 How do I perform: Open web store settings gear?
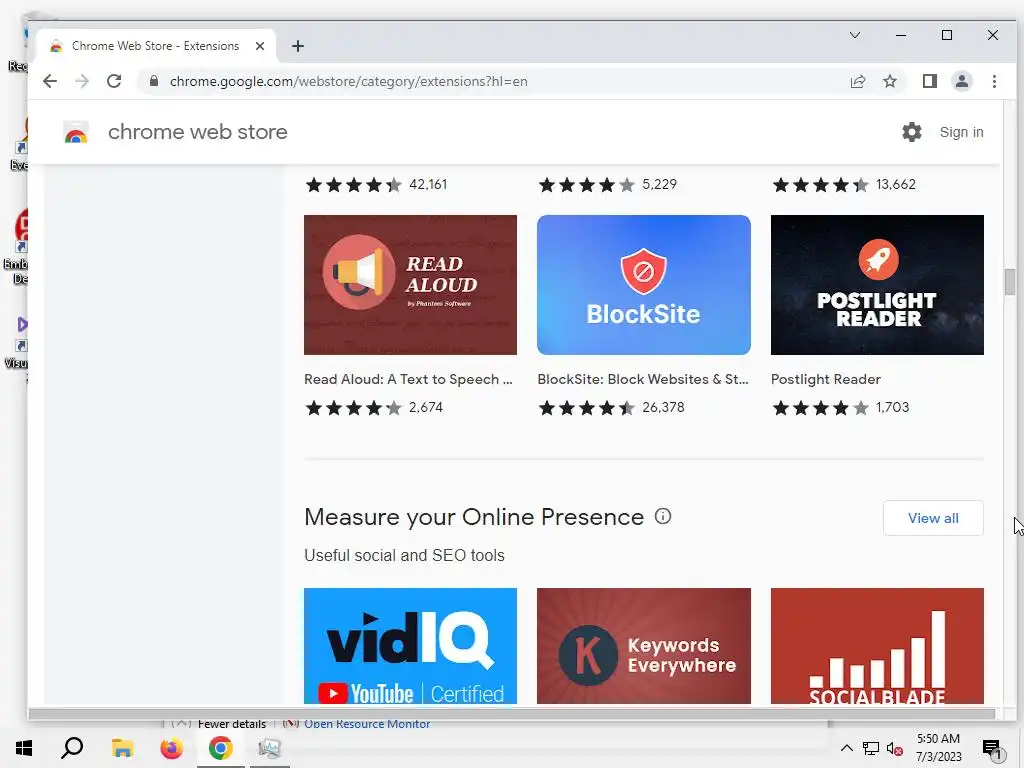point(911,132)
